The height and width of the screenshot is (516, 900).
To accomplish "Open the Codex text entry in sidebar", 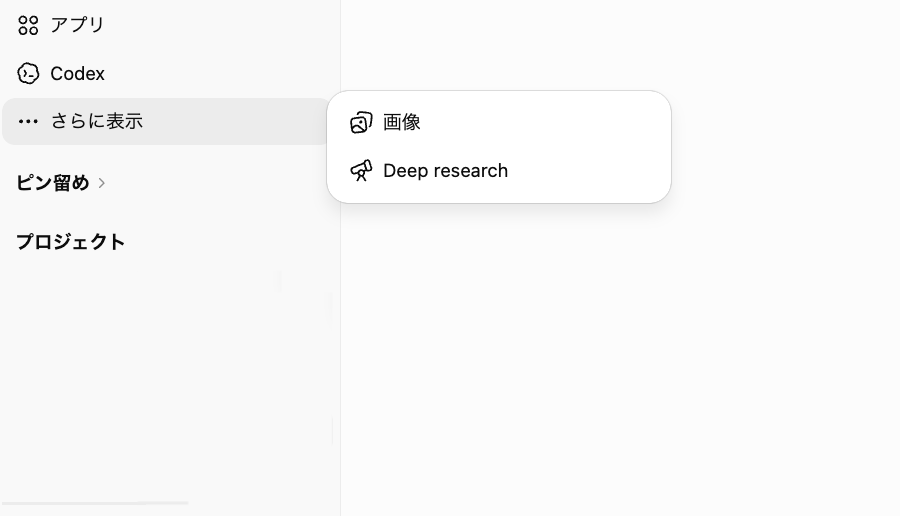I will point(77,73).
